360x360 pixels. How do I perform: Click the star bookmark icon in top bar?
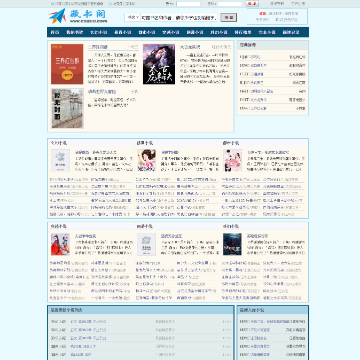pyautogui.click(x=52, y=4)
